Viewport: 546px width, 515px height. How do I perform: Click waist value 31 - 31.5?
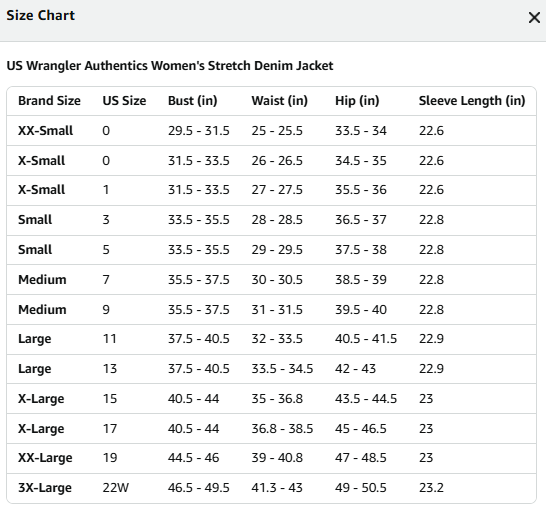click(277, 310)
